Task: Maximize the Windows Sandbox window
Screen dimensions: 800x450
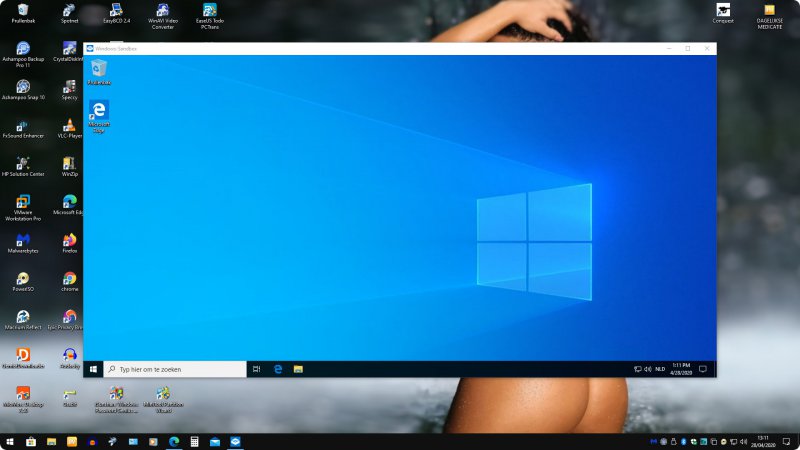Action: 687,48
